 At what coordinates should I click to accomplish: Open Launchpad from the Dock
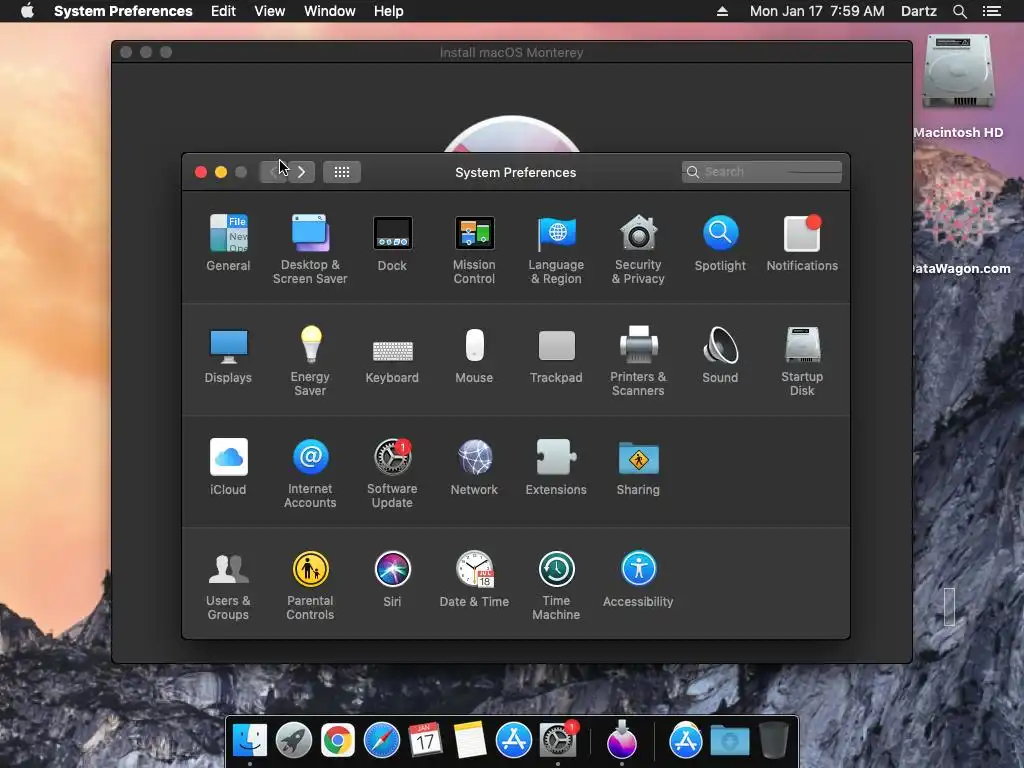point(293,741)
